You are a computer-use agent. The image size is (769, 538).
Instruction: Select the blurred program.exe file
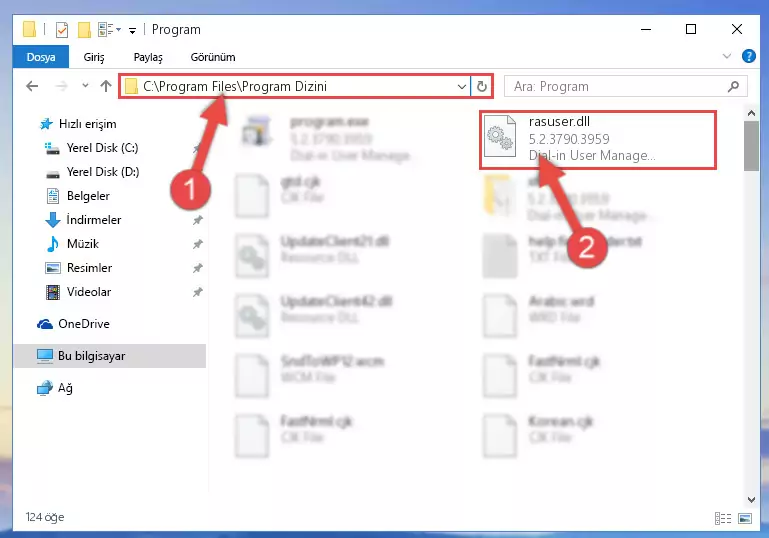tap(326, 138)
